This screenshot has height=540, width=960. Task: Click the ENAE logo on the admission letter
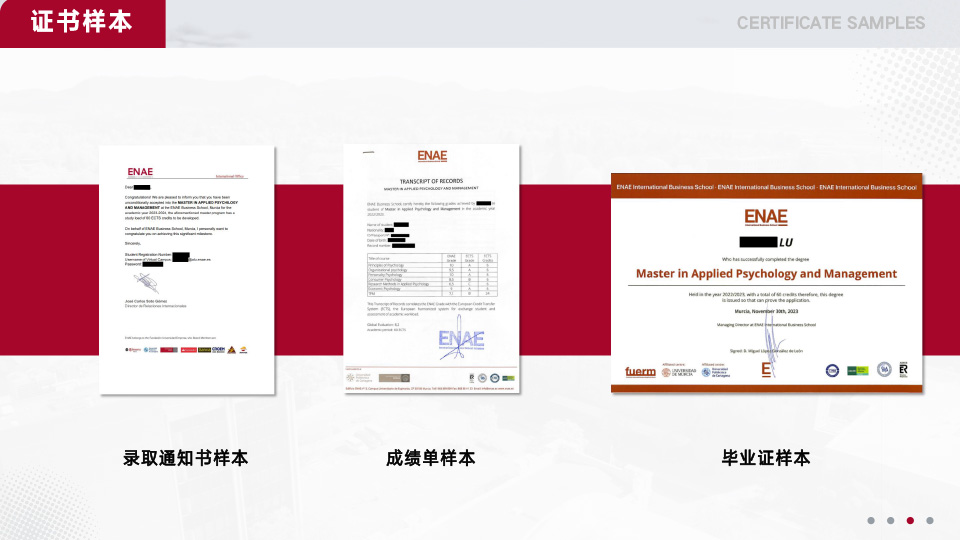[x=140, y=172]
